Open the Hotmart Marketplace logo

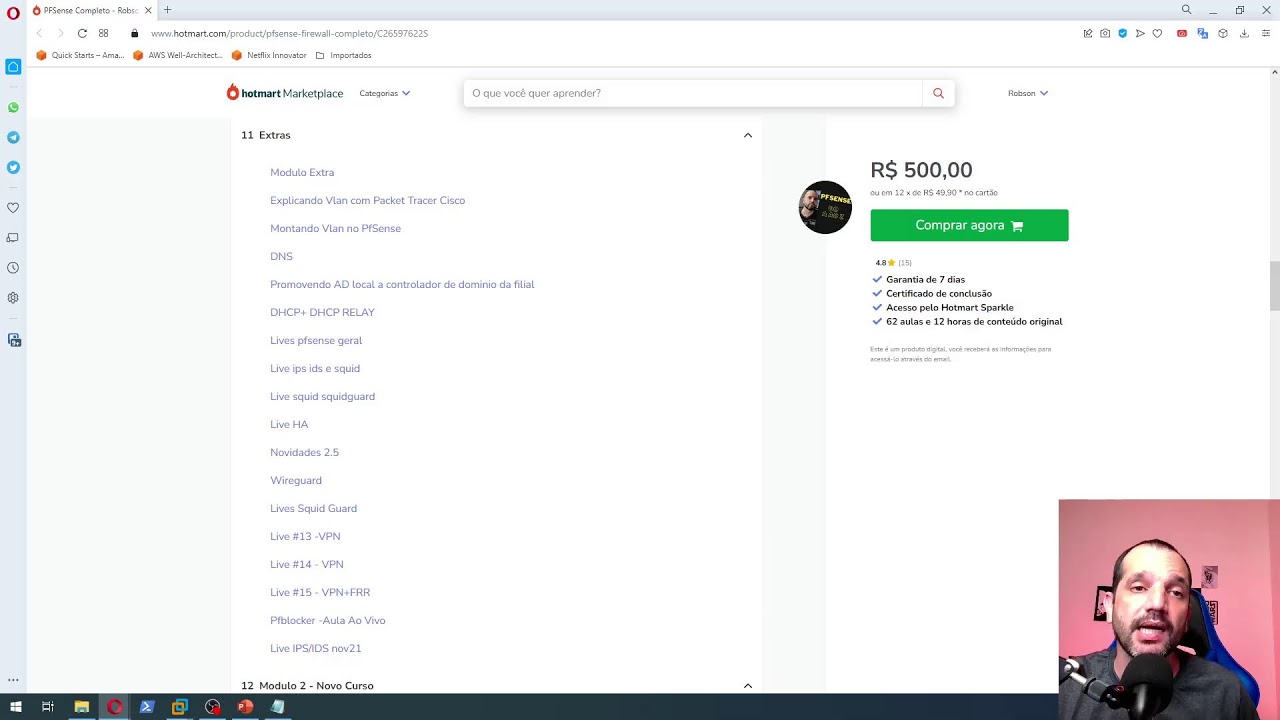click(x=285, y=93)
